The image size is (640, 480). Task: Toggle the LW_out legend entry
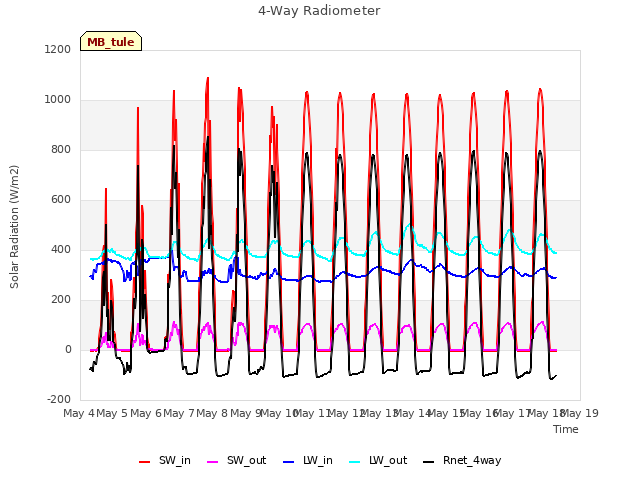pos(378,460)
